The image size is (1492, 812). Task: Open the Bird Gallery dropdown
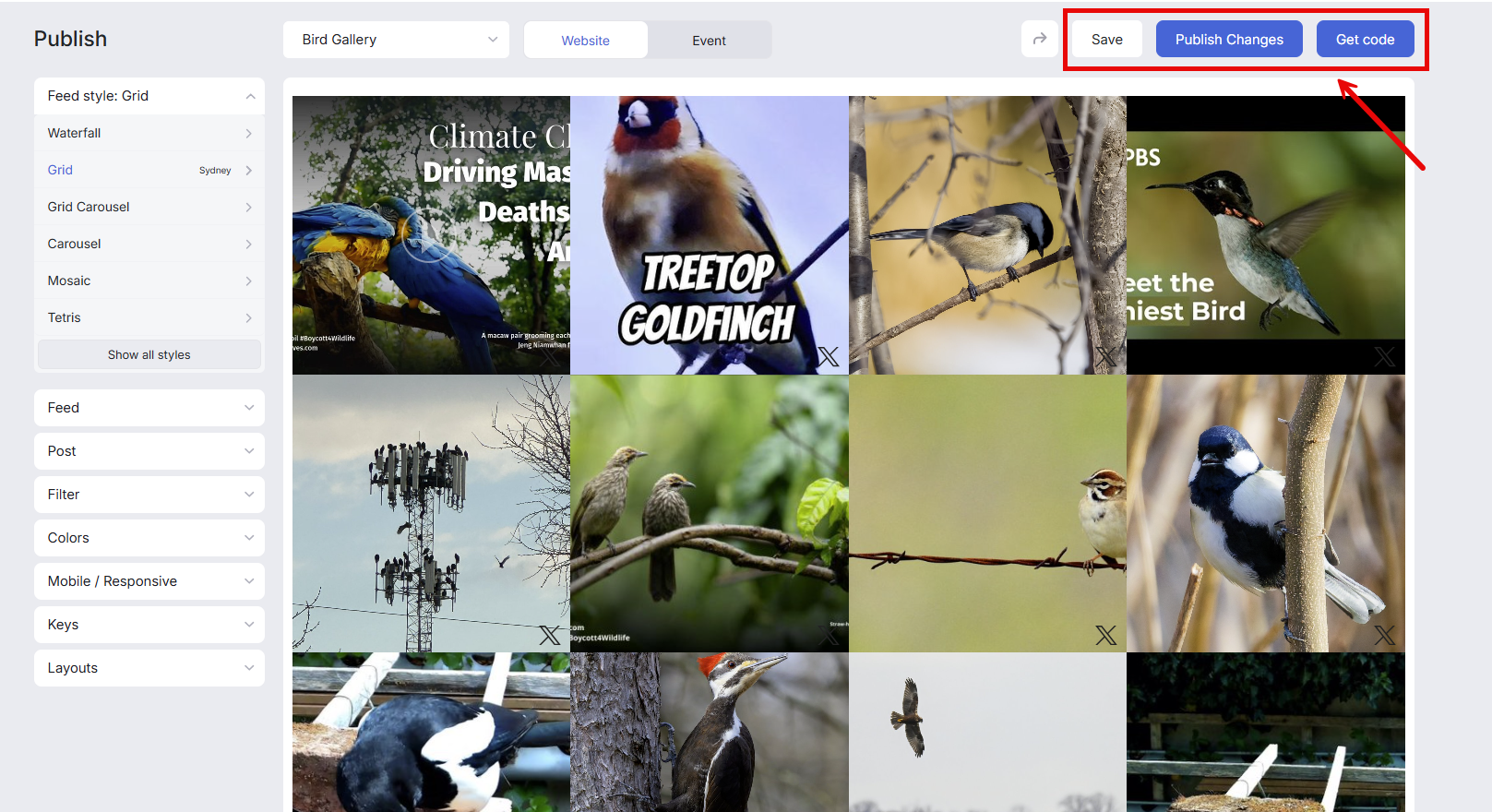397,40
